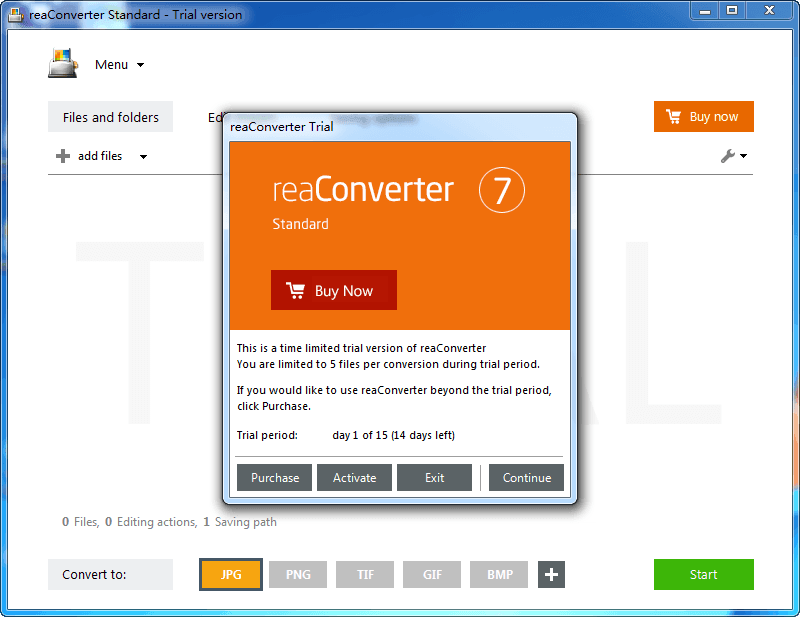The width and height of the screenshot is (800, 617).
Task: Click the Purchase button in the trial dialog
Action: [274, 477]
